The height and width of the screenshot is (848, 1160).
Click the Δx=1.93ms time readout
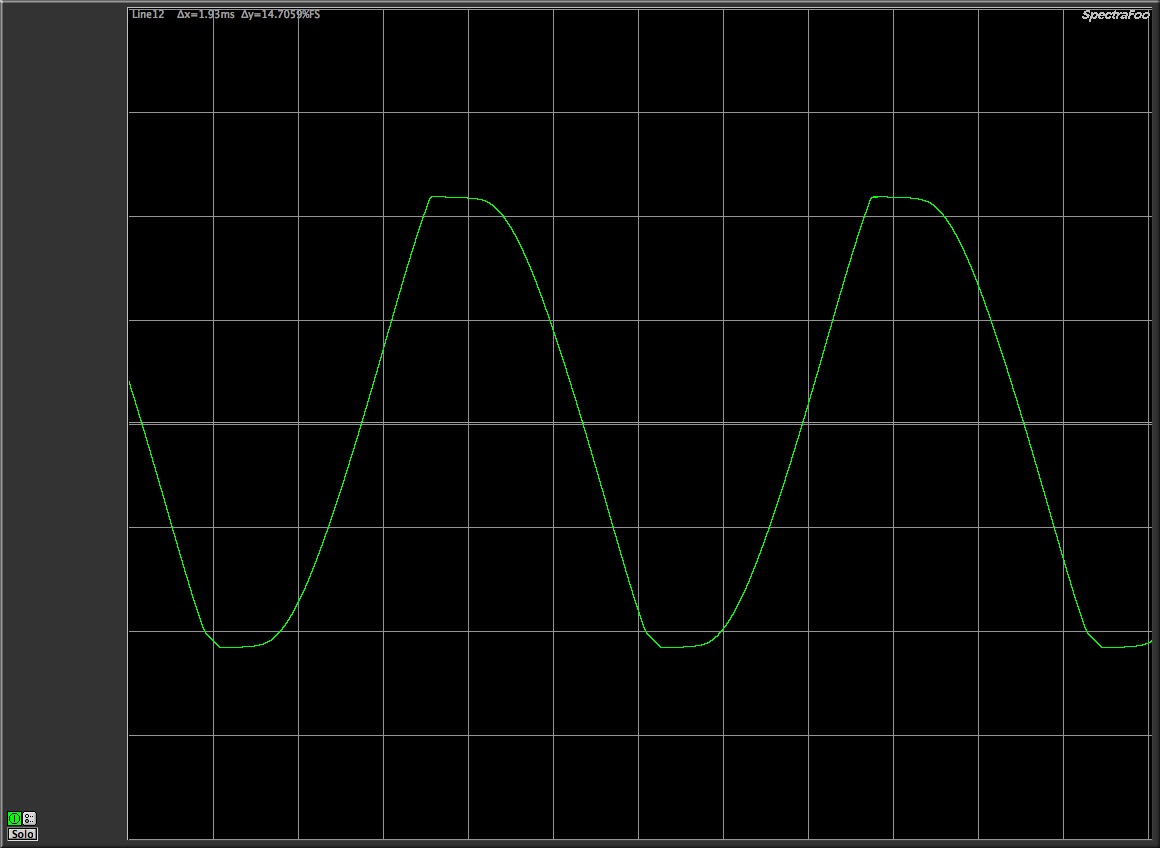(212, 15)
